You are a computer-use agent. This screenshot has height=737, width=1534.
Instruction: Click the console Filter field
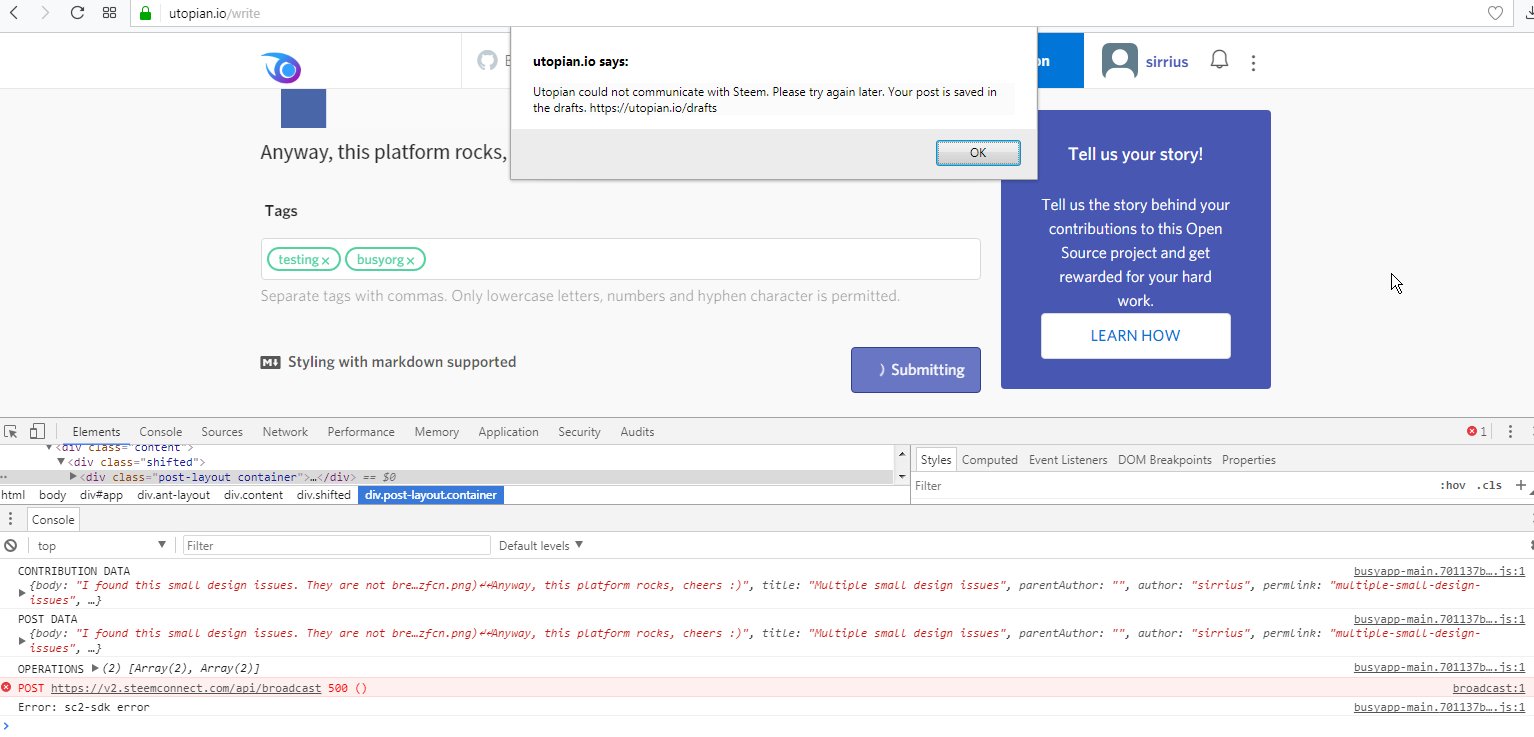(x=337, y=545)
